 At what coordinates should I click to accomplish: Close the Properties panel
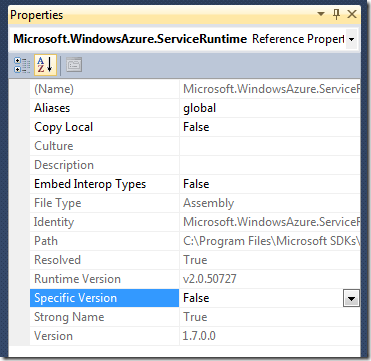pos(352,14)
